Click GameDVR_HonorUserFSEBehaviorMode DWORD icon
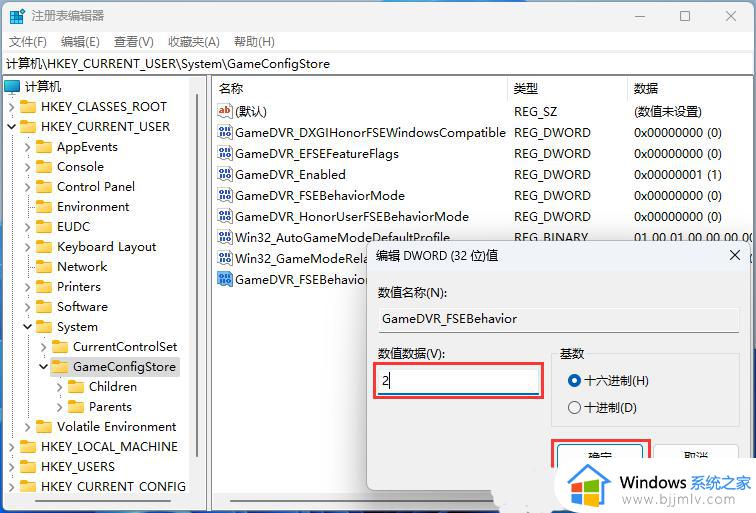The width and height of the screenshot is (756, 513). (x=225, y=216)
